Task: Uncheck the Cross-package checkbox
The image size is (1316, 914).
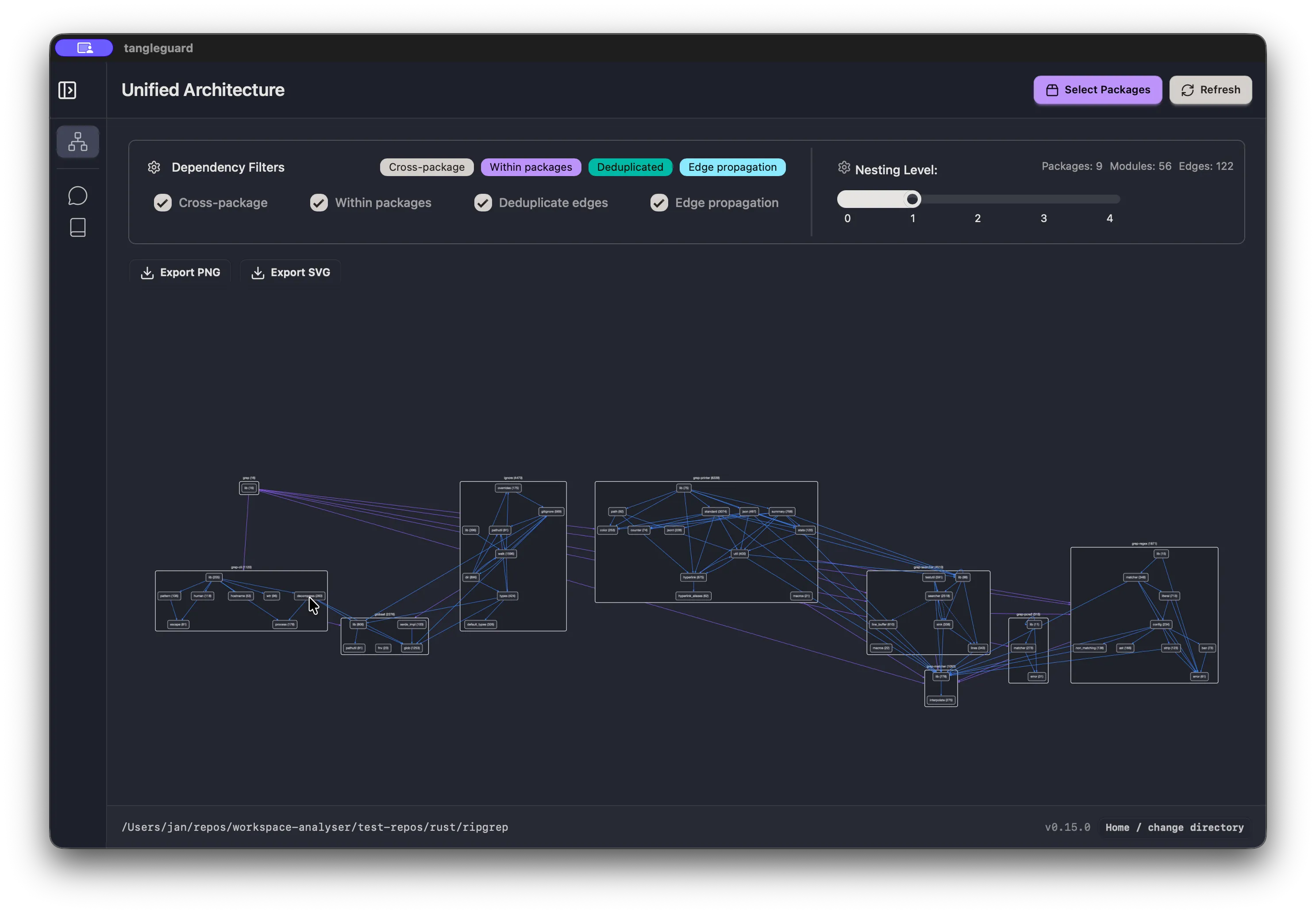Action: click(x=163, y=203)
